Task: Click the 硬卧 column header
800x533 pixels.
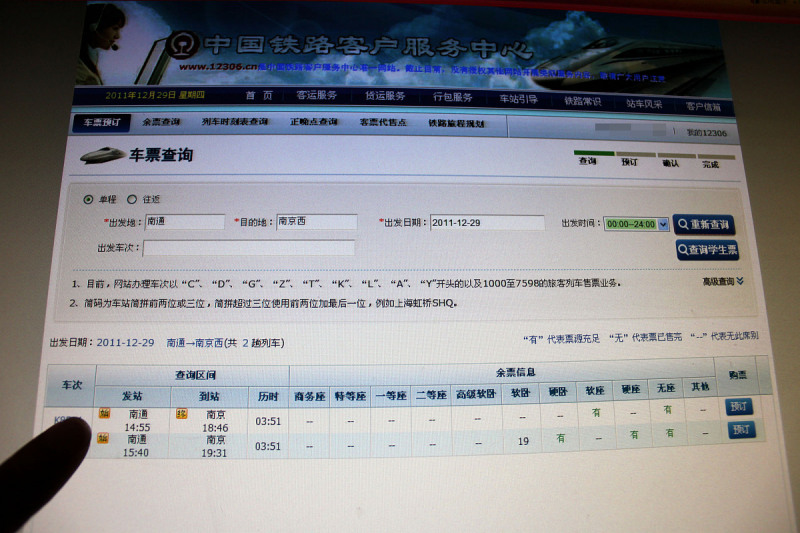Action: pos(558,392)
